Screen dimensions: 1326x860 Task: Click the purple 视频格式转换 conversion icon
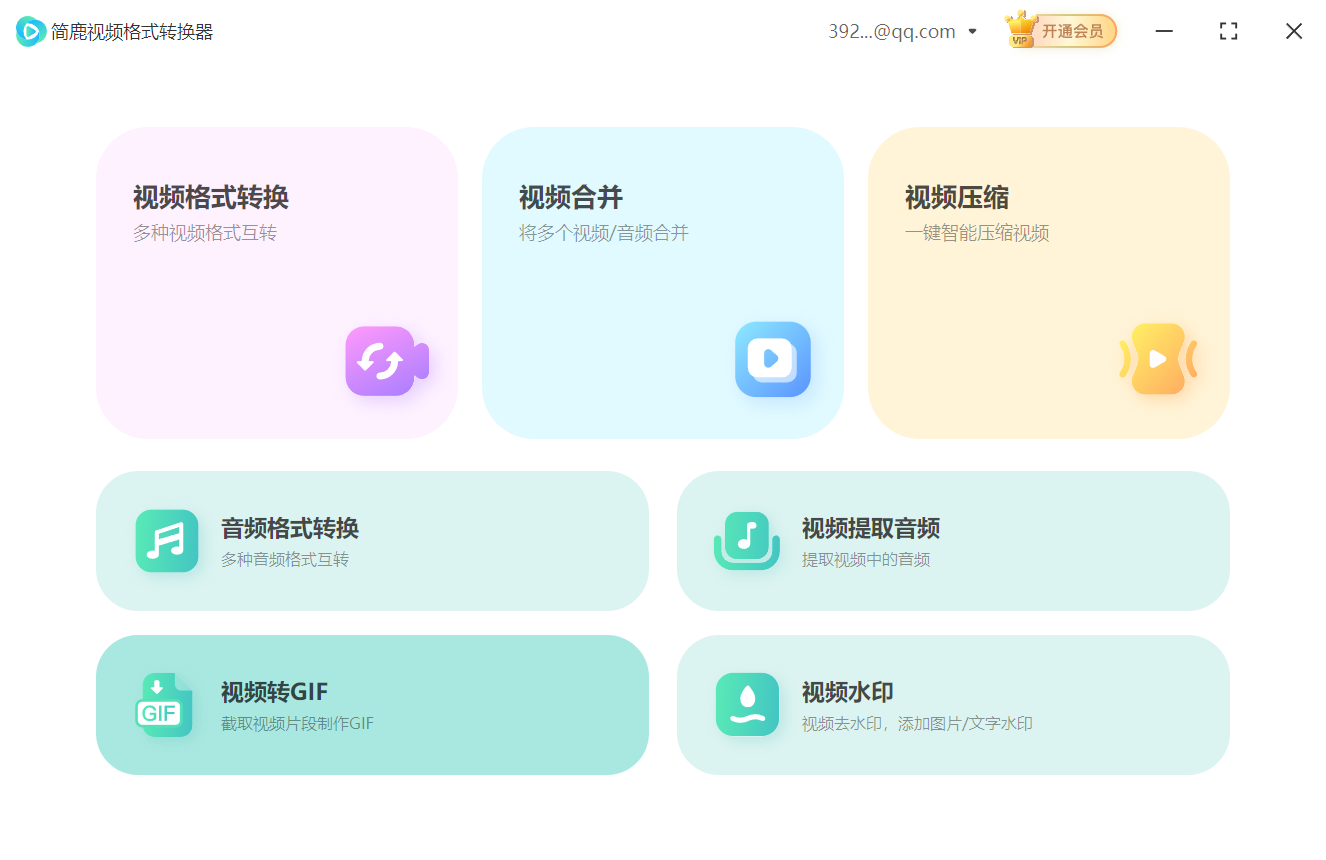[386, 361]
